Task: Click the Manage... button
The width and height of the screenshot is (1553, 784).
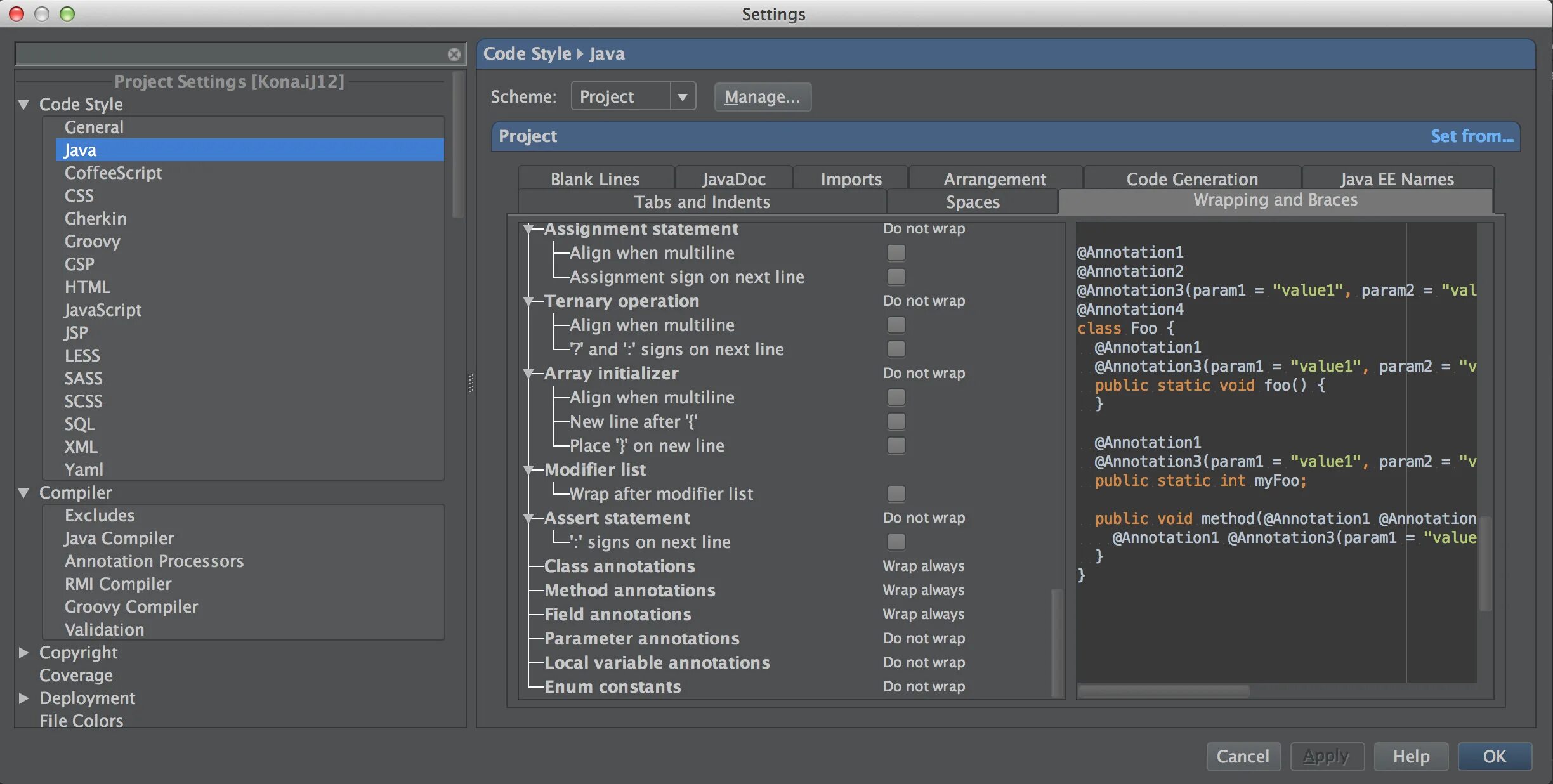Action: pos(762,97)
